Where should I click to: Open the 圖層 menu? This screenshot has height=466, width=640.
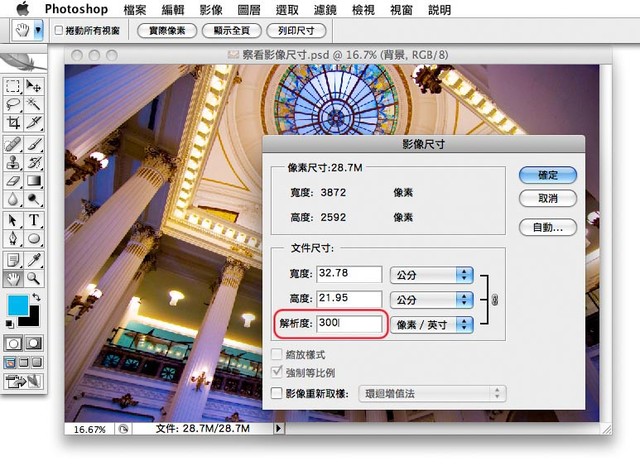point(249,9)
